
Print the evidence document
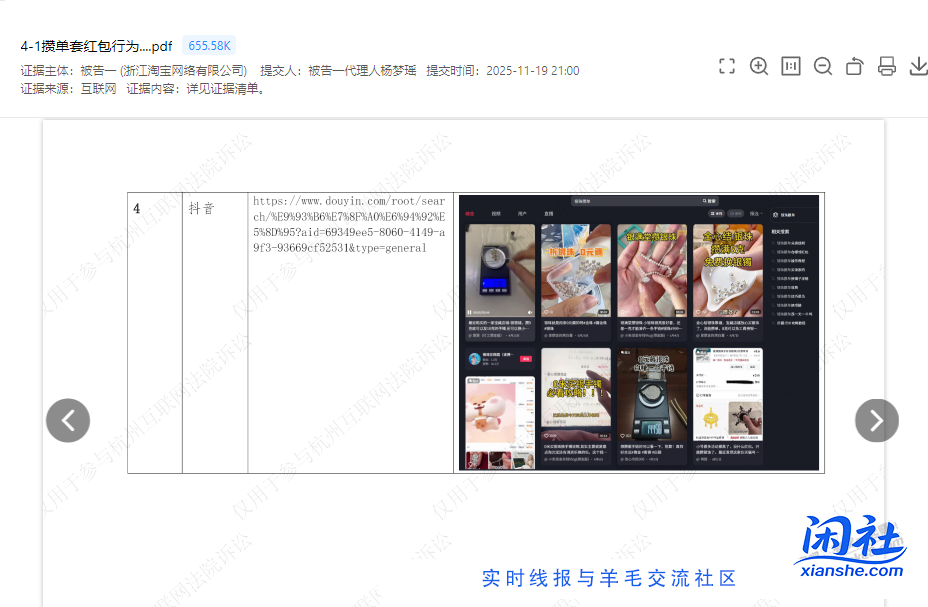(887, 66)
